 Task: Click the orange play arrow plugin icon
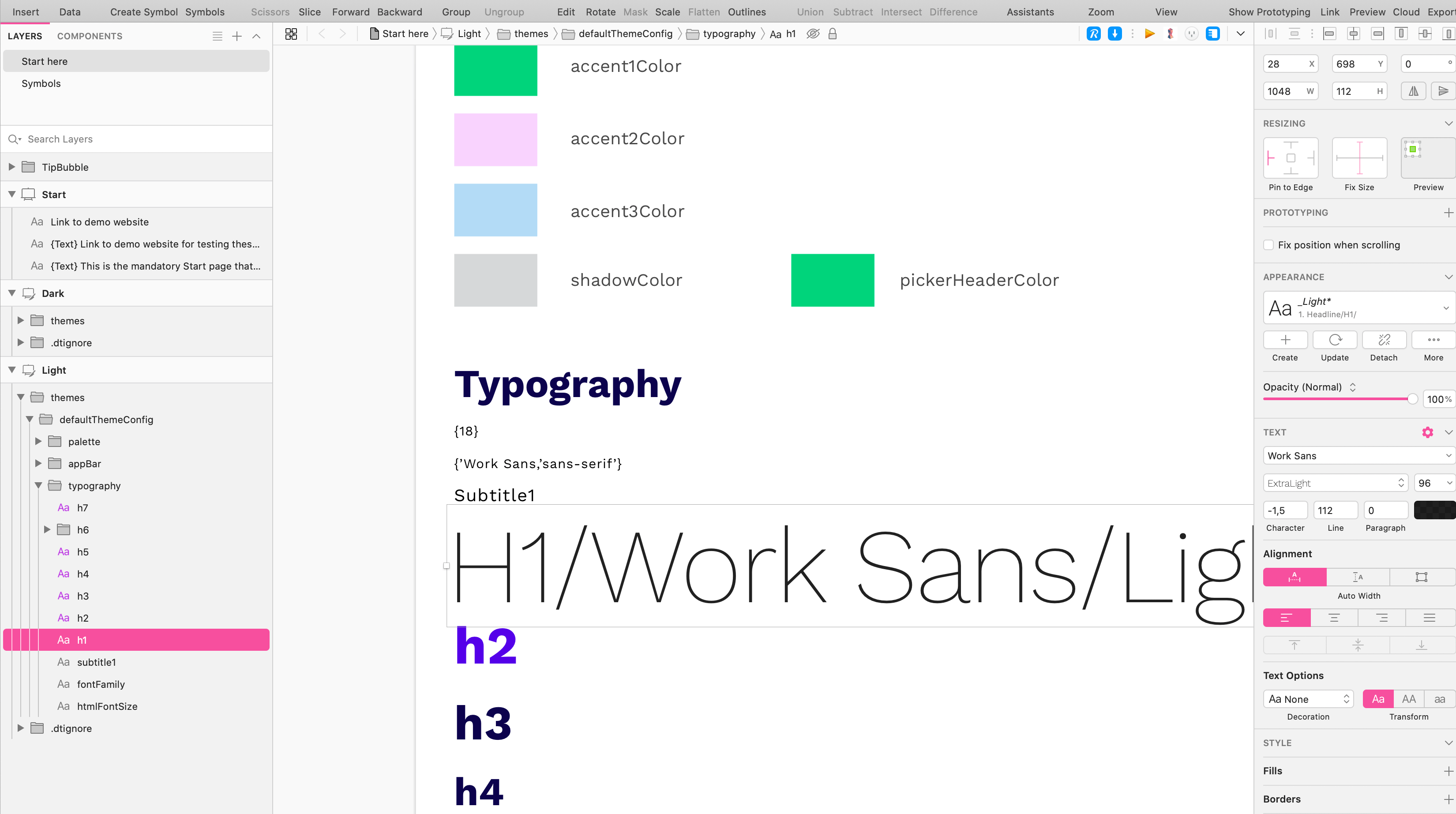(1149, 34)
